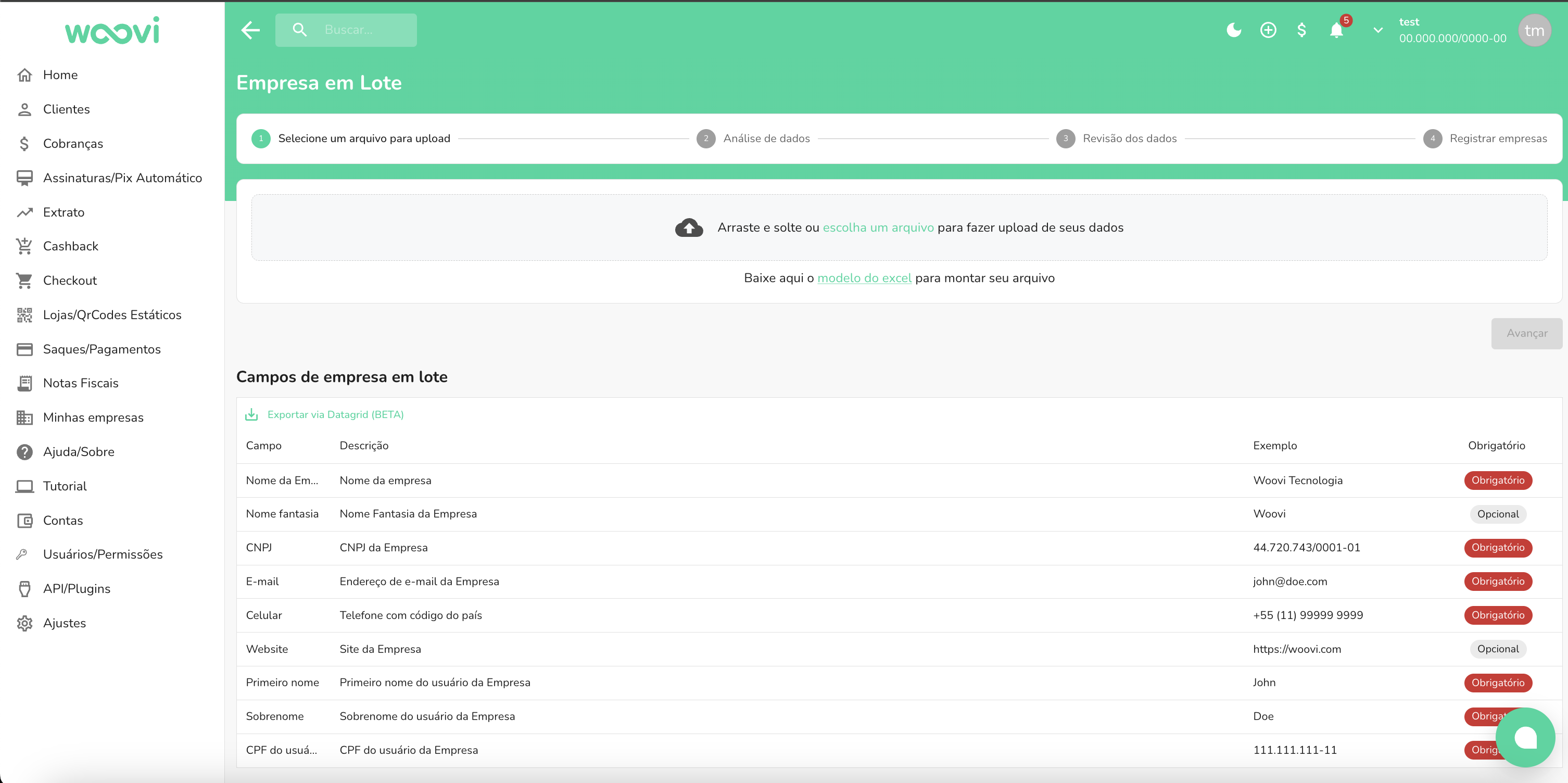Image resolution: width=1568 pixels, height=783 pixels.
Task: Open Lojas/QrCodes Estáticos menu item
Action: pyautogui.click(x=112, y=315)
